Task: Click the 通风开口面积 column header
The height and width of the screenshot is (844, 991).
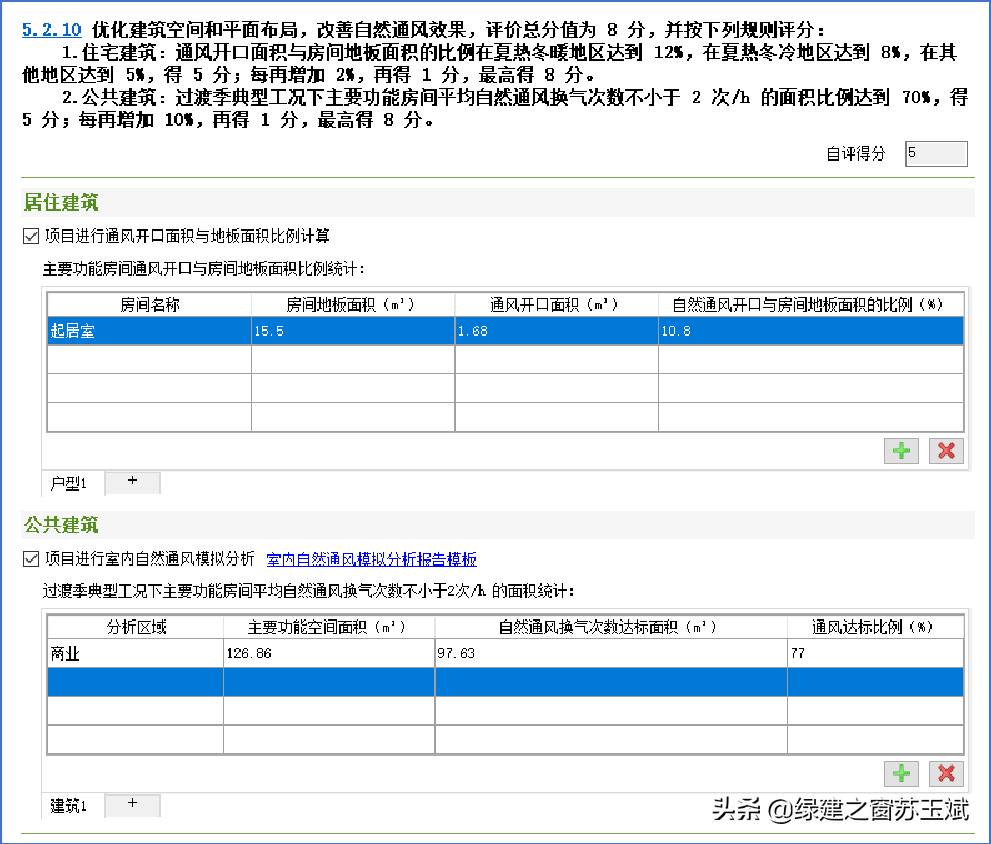Action: pyautogui.click(x=556, y=305)
